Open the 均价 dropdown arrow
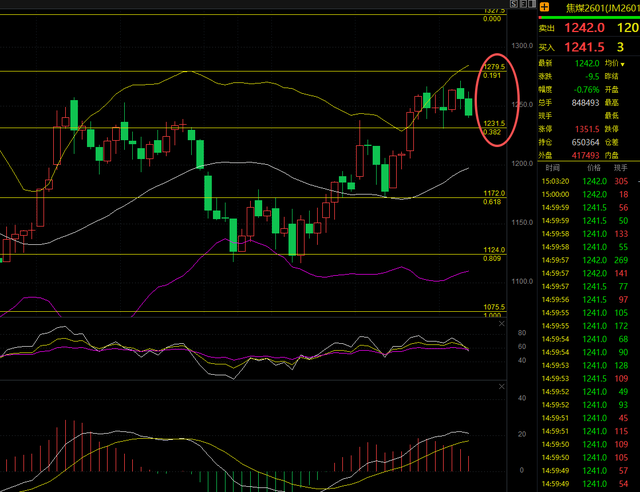The height and width of the screenshot is (492, 640). pos(622,65)
